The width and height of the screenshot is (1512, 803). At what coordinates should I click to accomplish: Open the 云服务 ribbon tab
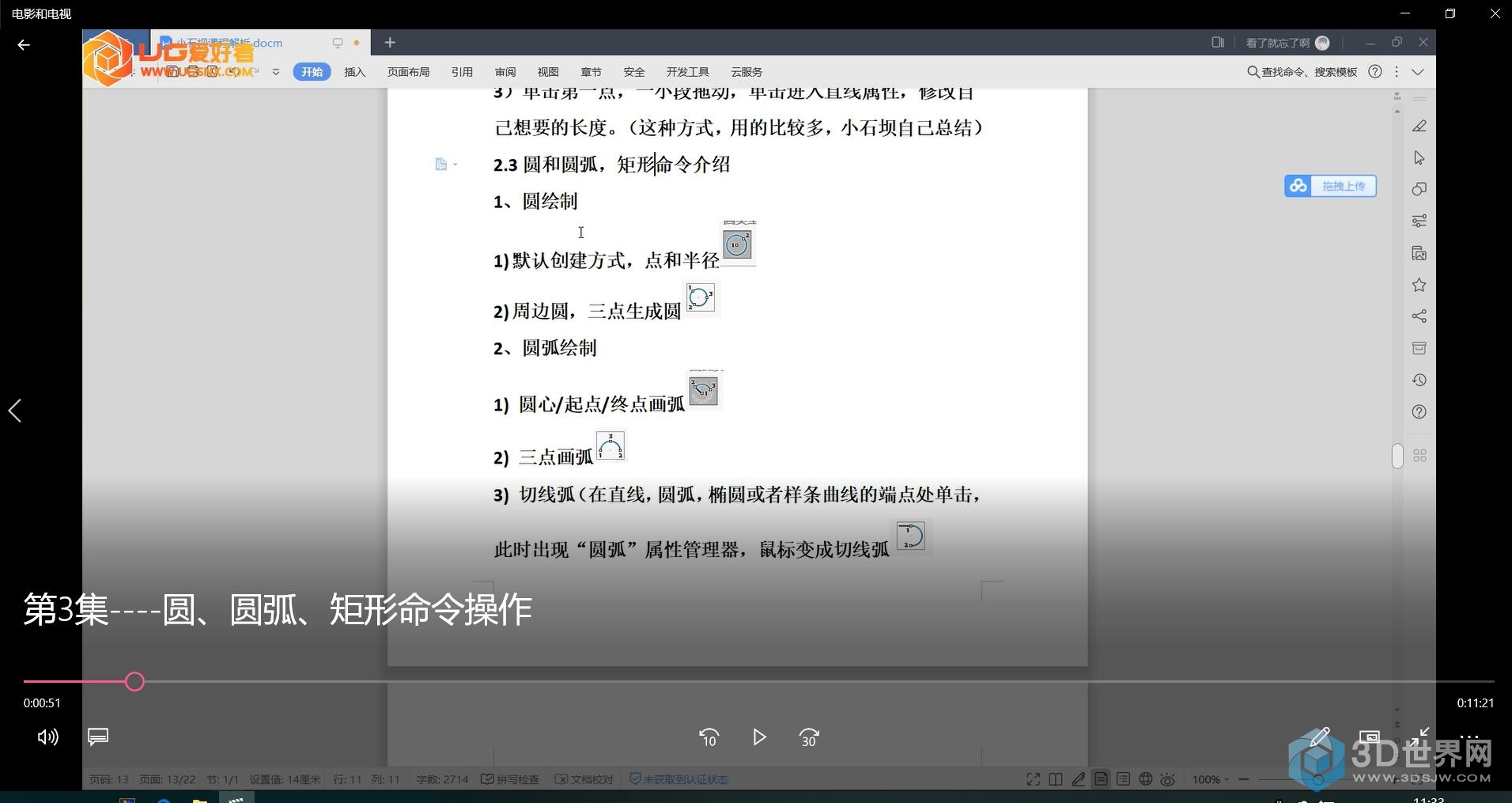click(747, 72)
